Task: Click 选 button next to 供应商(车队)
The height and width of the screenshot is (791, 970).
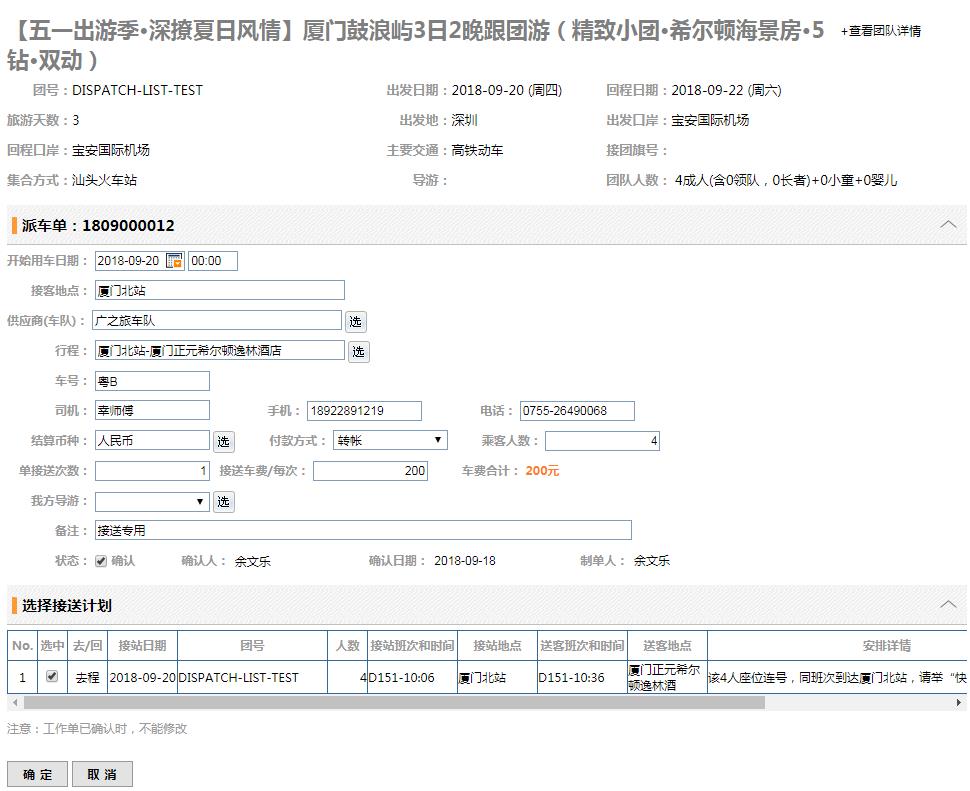Action: 355,322
